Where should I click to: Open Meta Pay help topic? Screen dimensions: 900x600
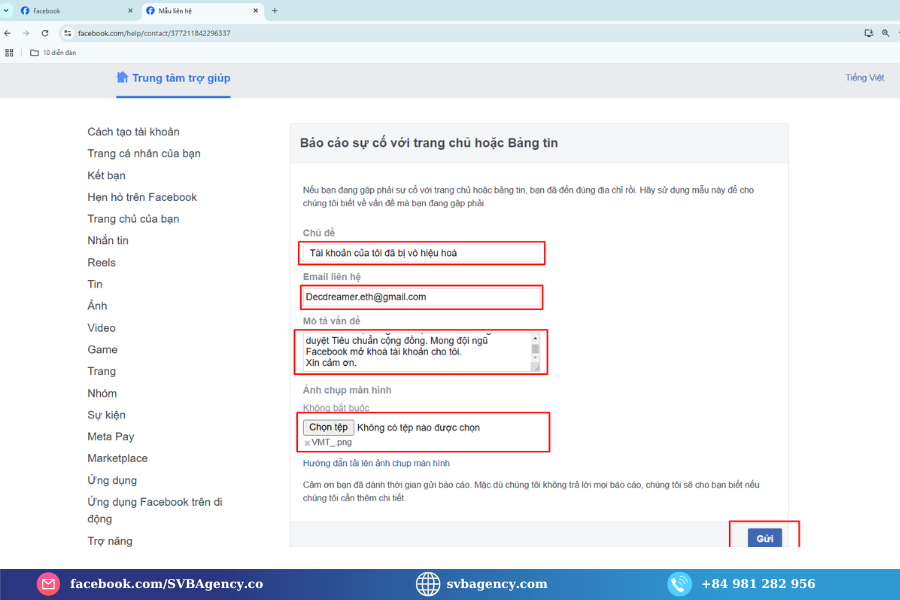[111, 436]
